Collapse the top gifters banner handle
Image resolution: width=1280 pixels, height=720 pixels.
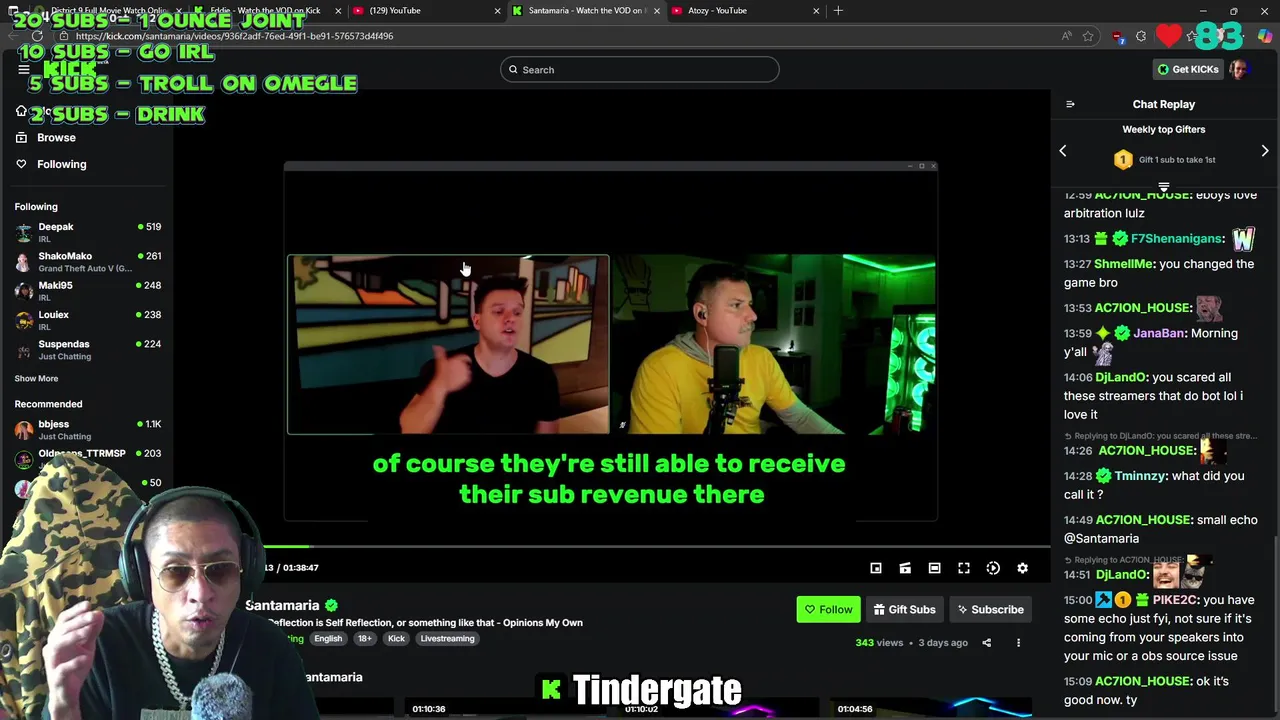pyautogui.click(x=1164, y=186)
